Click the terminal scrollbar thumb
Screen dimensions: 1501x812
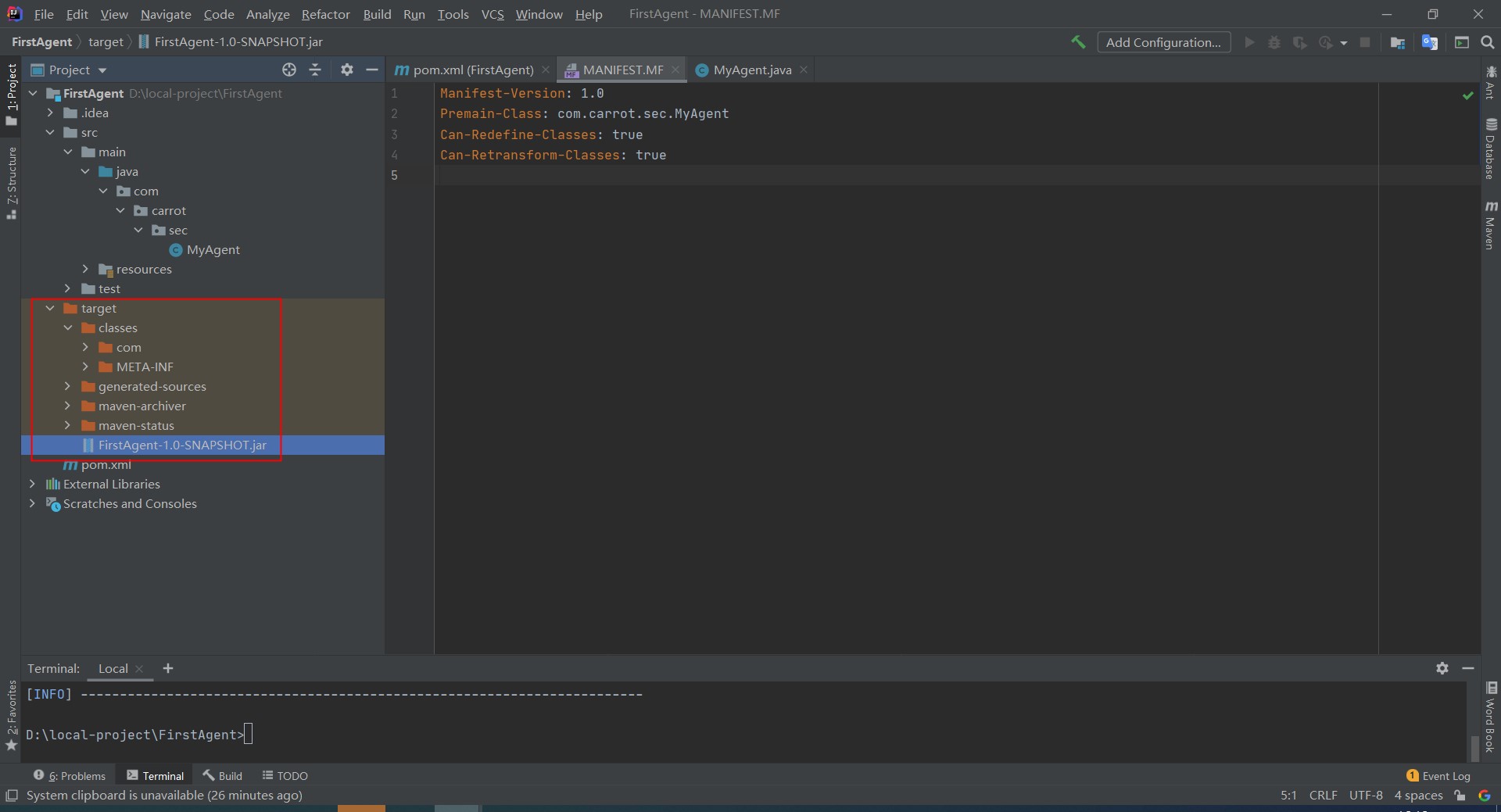(x=1475, y=747)
